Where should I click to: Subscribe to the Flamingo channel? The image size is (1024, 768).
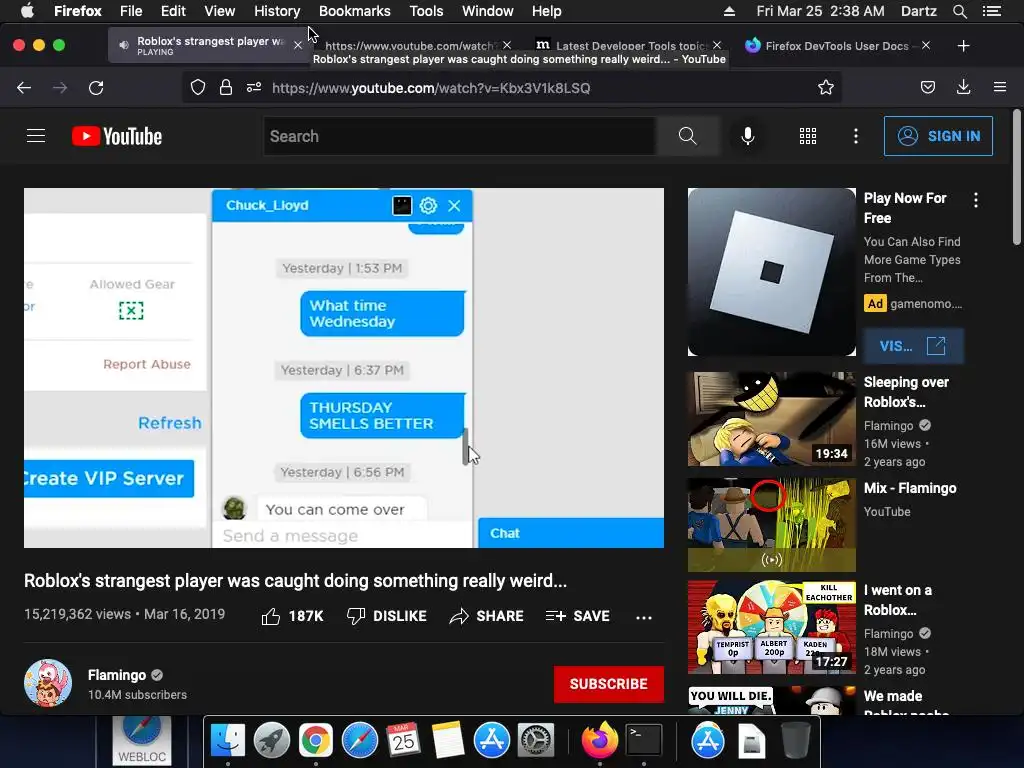pyautogui.click(x=609, y=684)
